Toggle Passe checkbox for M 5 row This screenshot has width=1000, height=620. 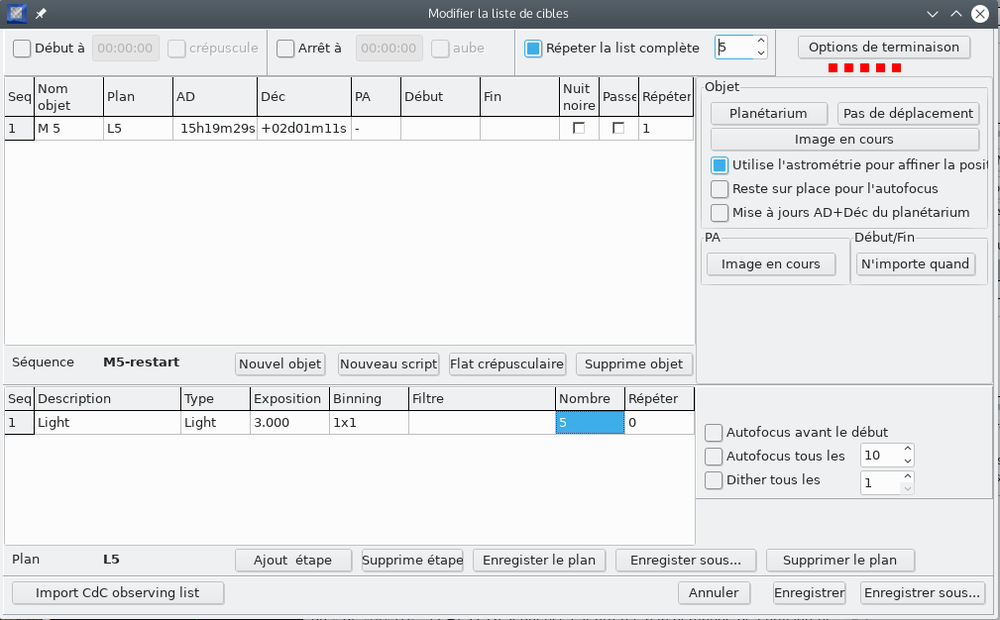pyautogui.click(x=618, y=128)
